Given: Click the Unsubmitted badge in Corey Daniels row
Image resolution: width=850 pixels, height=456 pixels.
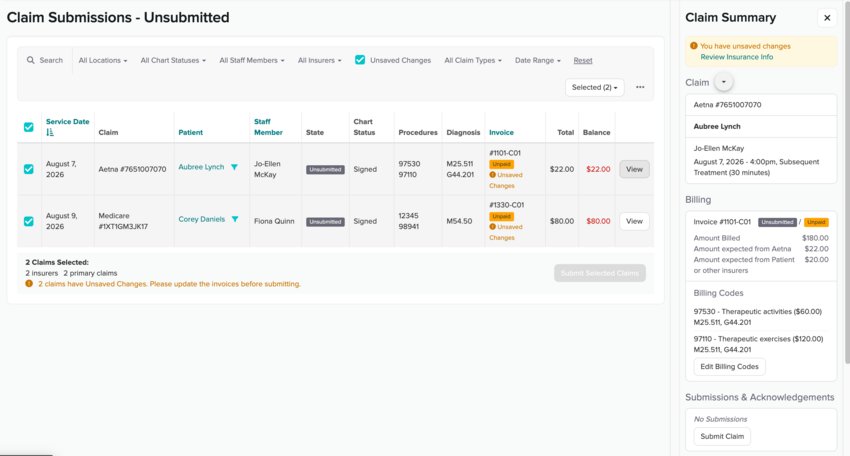Looking at the screenshot, I should (325, 222).
